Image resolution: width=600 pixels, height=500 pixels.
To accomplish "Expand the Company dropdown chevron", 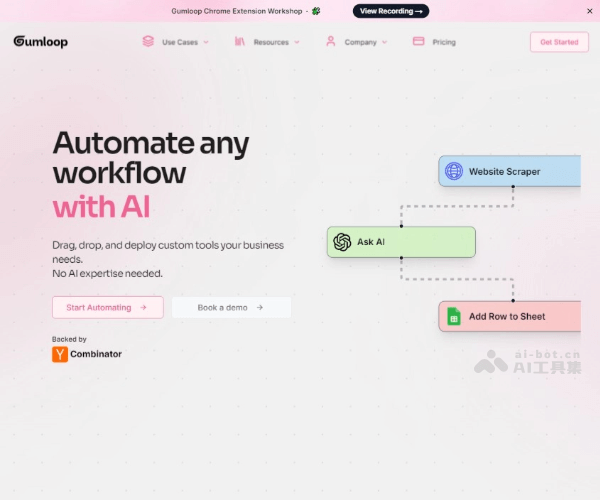I will point(385,43).
